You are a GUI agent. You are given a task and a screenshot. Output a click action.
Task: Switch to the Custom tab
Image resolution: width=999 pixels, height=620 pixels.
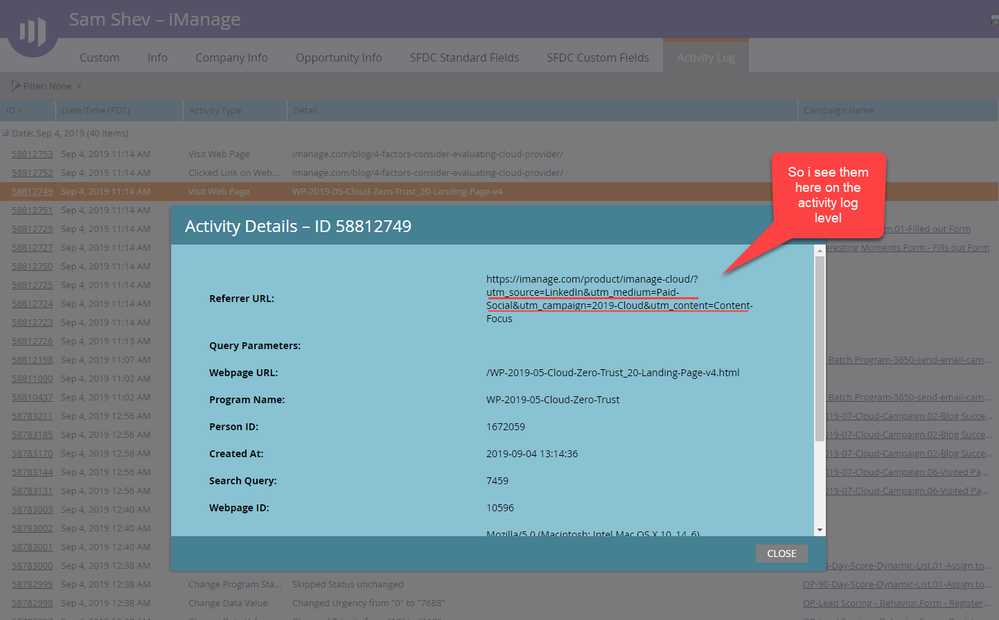(x=99, y=58)
